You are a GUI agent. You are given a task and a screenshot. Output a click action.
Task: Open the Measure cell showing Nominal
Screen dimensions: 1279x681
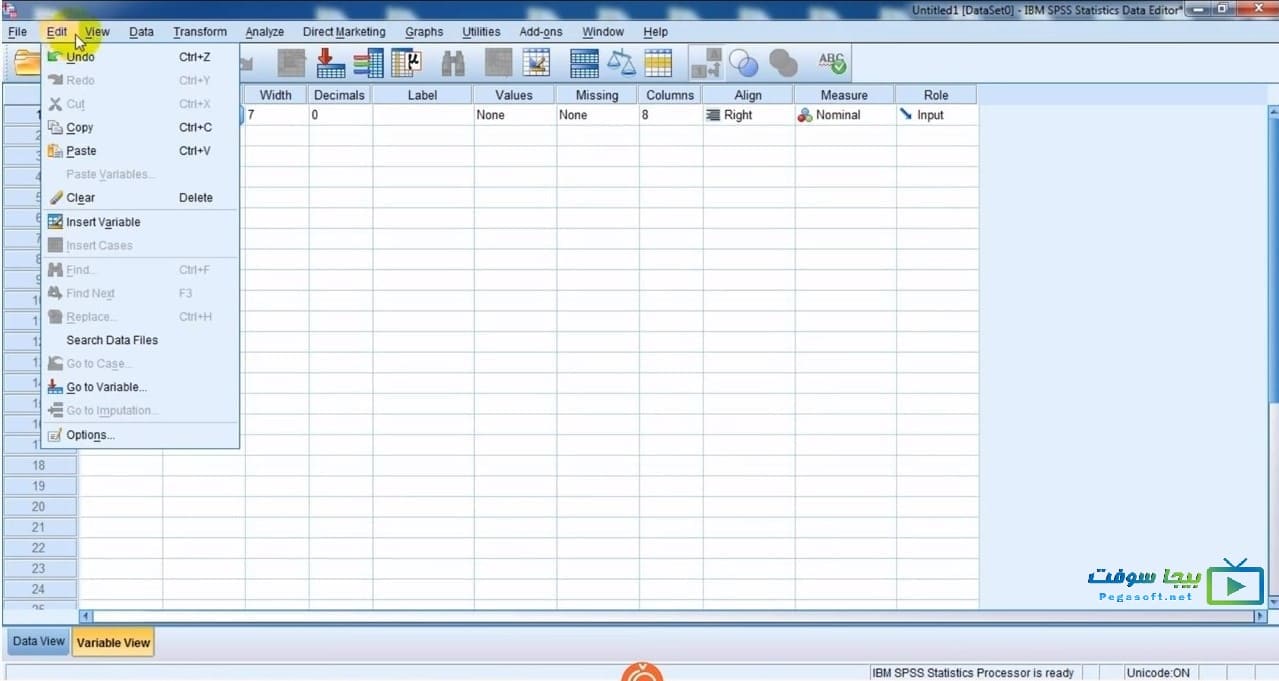(845, 115)
